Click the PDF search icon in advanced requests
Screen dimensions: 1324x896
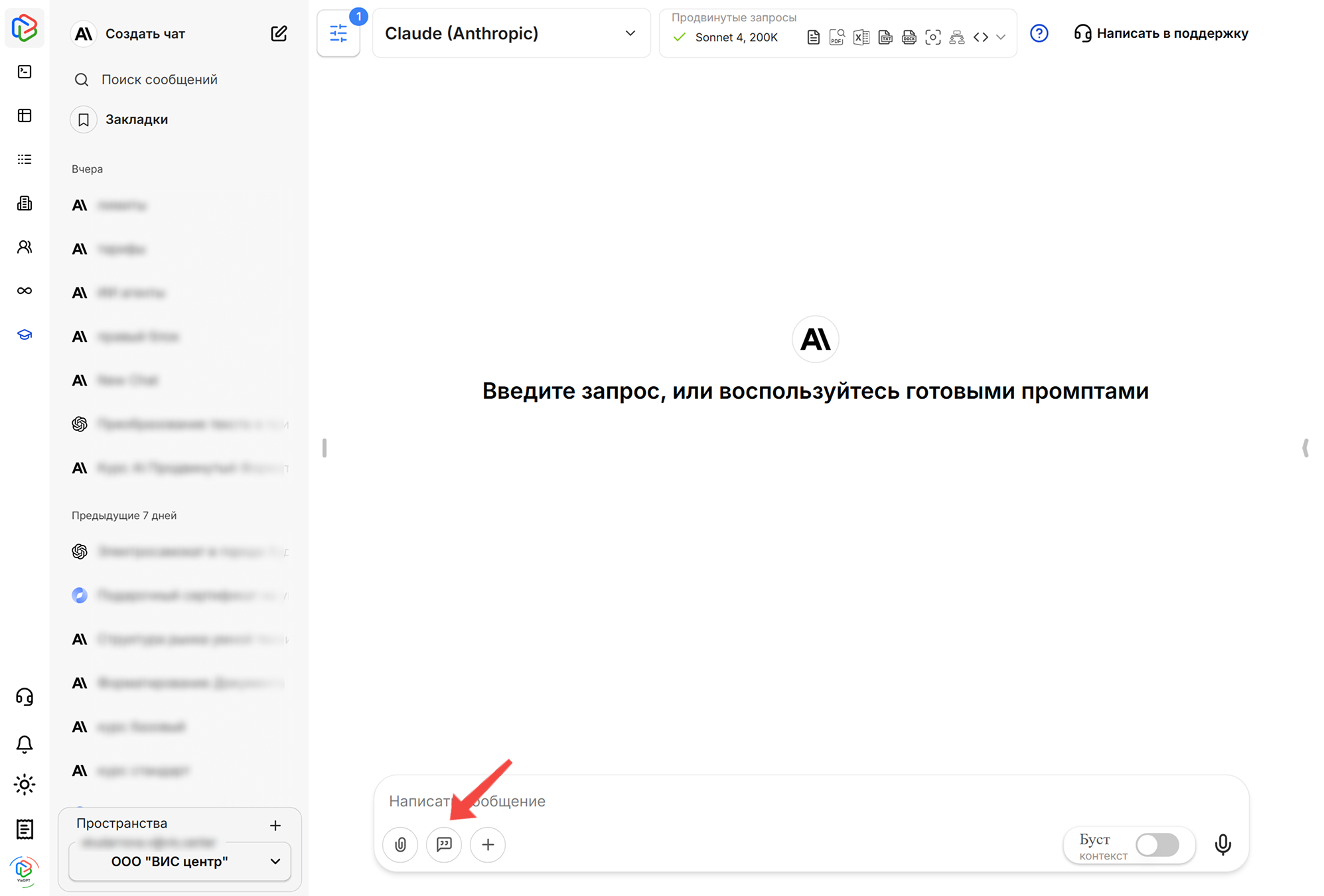(837, 37)
